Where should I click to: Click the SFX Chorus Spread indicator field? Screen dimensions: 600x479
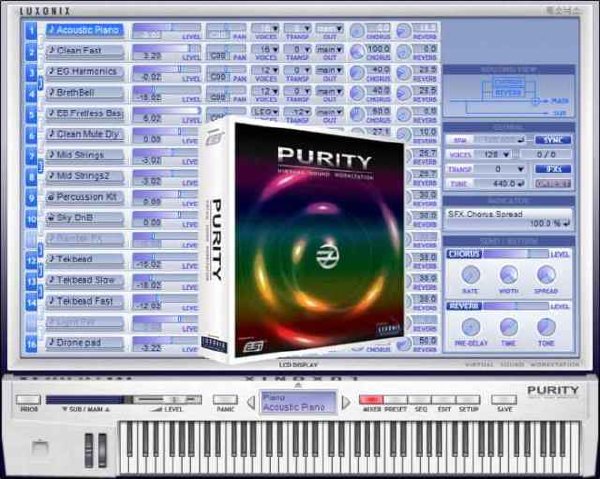coord(509,219)
